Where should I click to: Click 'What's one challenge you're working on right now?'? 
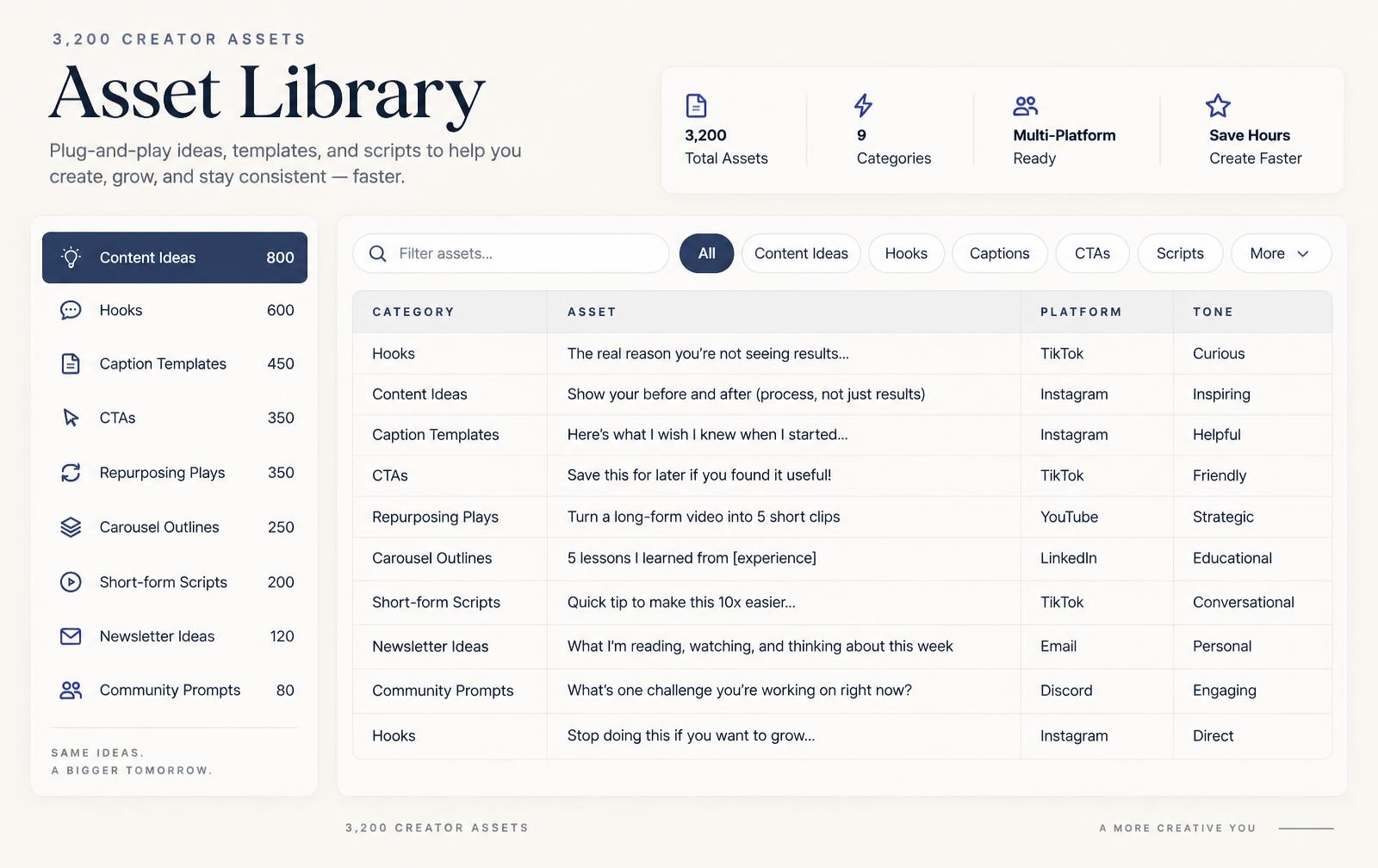[739, 690]
